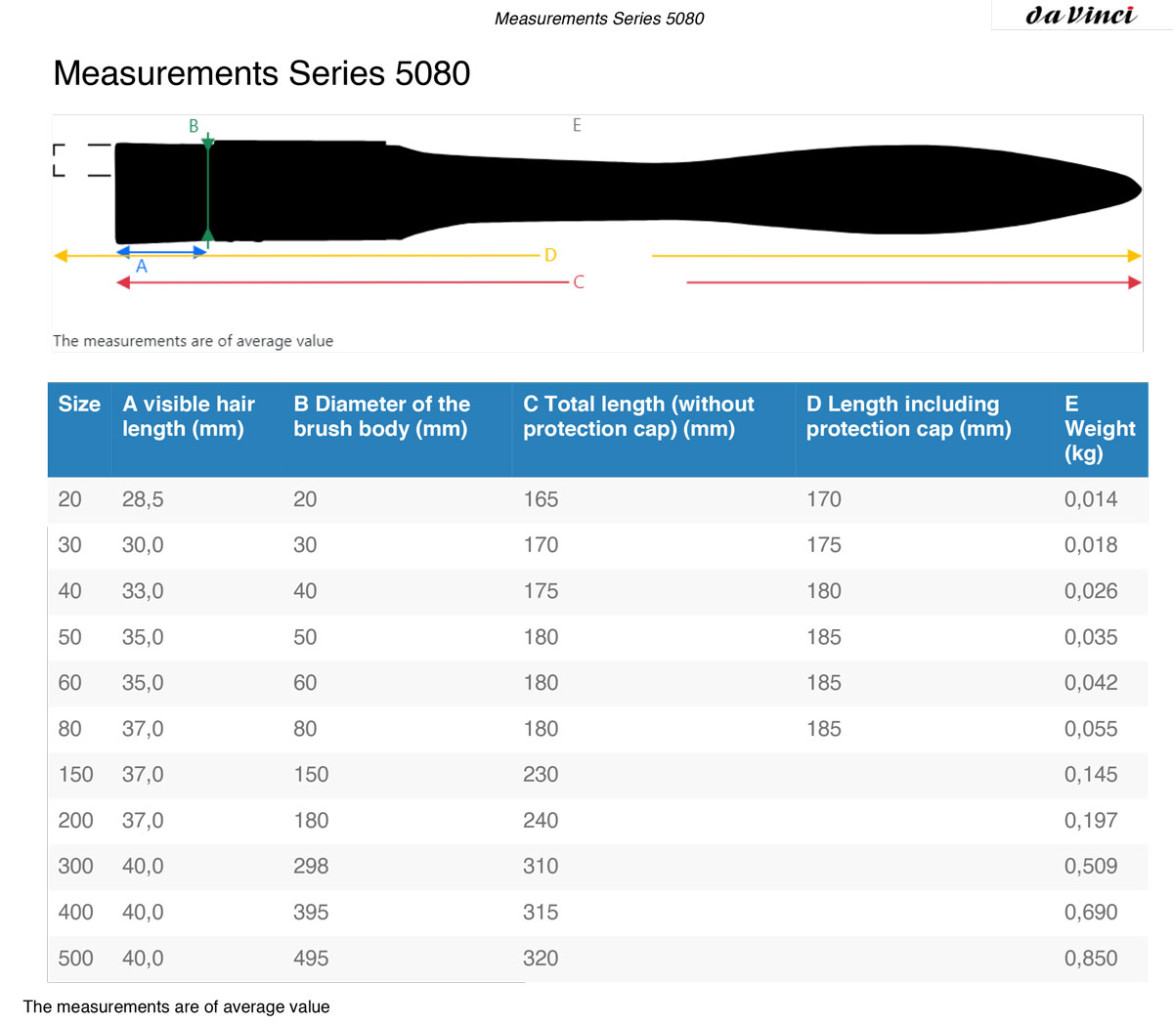
Task: Click the green B label in the diagram
Action: 194,126
